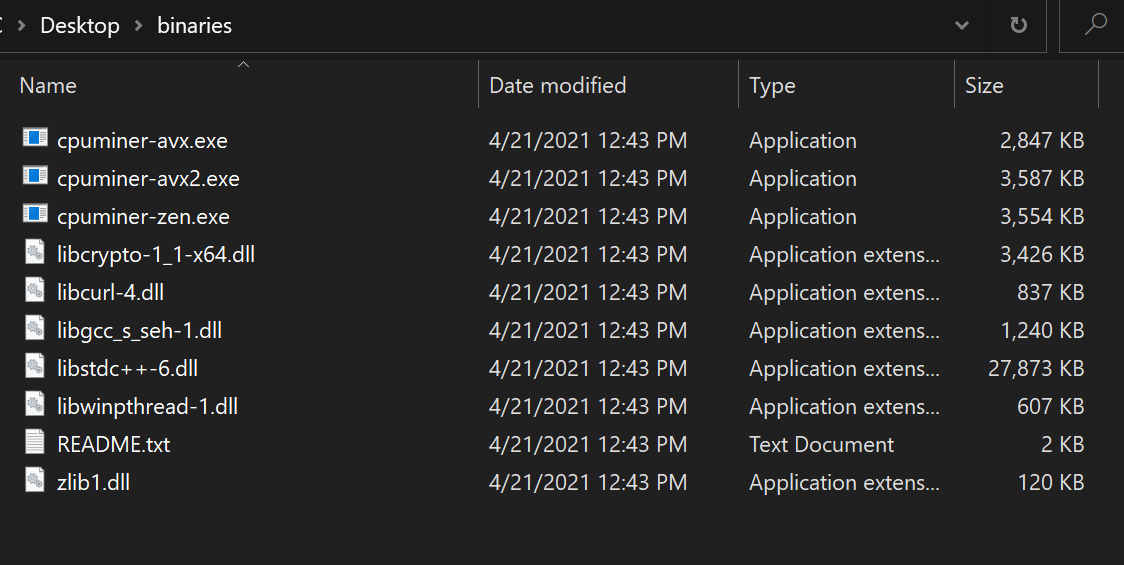Select the libcrypto-1_1-x64.dll file icon
Viewport: 1124px width, 565px height.
point(35,254)
